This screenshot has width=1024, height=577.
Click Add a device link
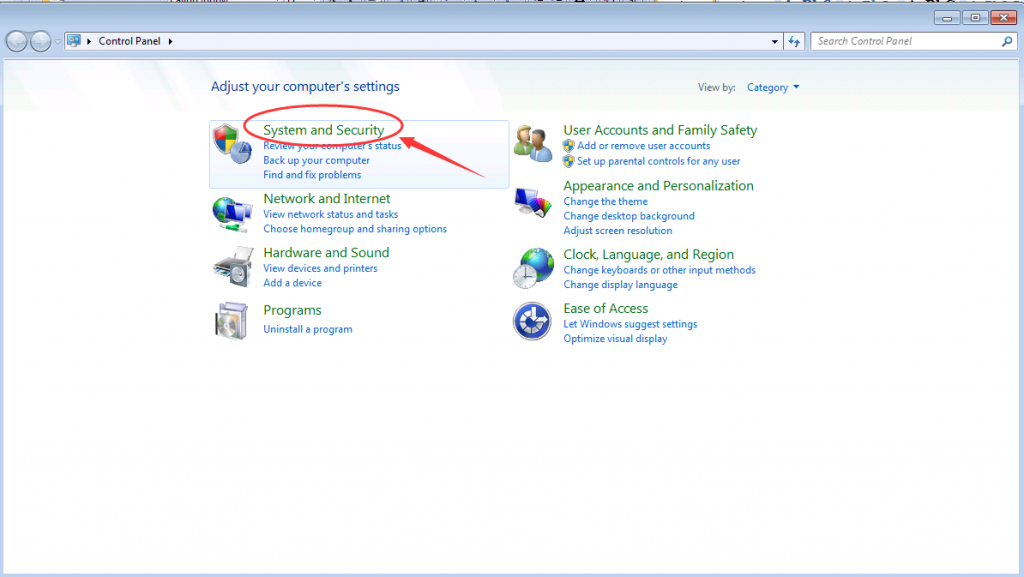[x=292, y=283]
